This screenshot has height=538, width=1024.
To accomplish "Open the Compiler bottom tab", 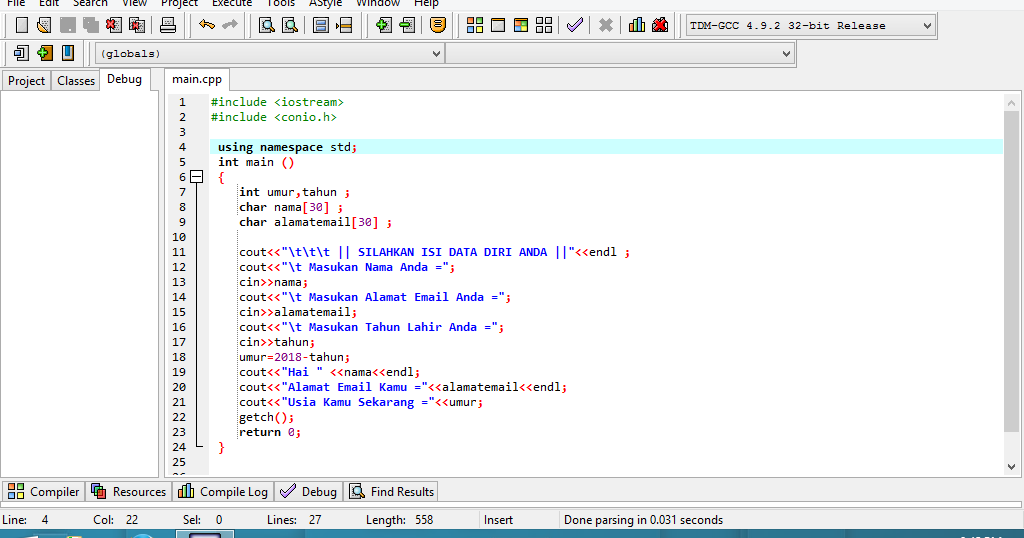I will click(44, 492).
